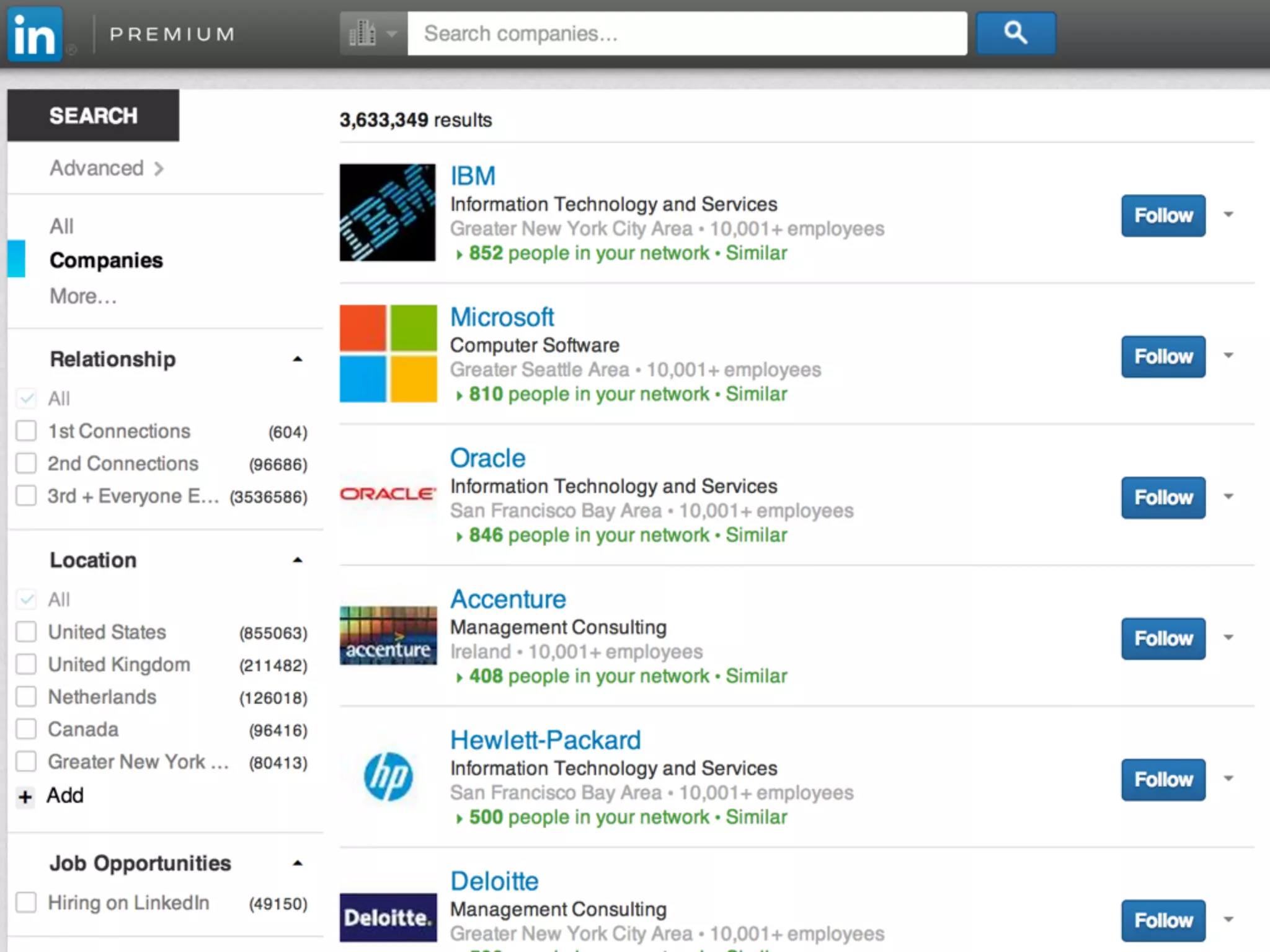This screenshot has height=952, width=1270.
Task: Open the Deloitte company name link
Action: [494, 881]
